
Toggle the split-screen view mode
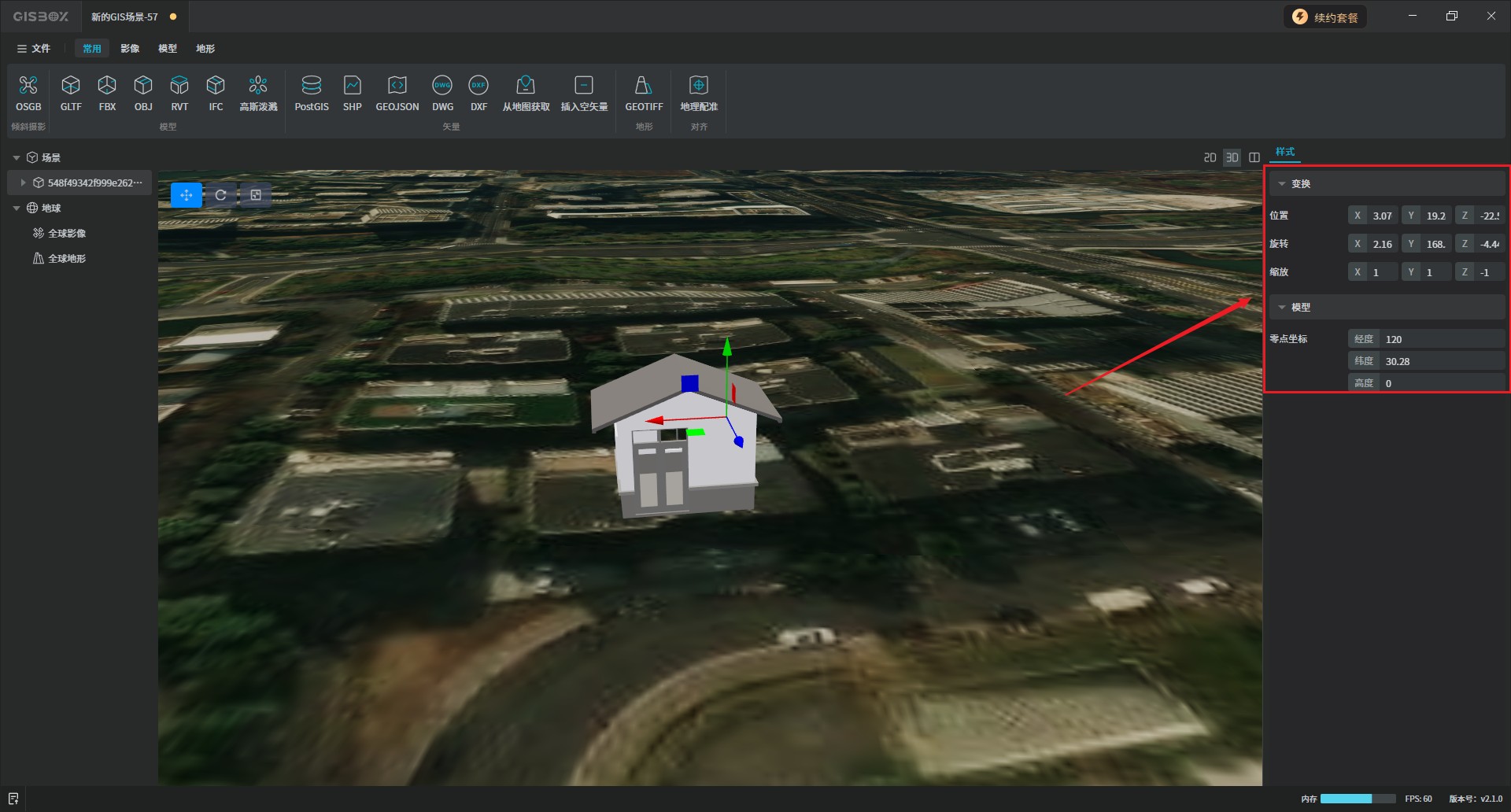[x=1254, y=158]
